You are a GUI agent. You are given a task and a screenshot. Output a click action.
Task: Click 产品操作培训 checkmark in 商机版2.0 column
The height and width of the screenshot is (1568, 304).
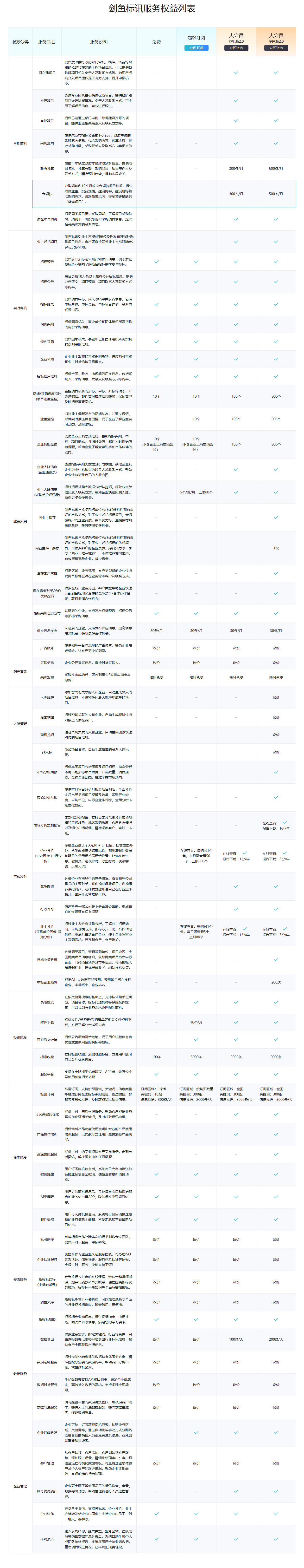pyautogui.click(x=236, y=1135)
